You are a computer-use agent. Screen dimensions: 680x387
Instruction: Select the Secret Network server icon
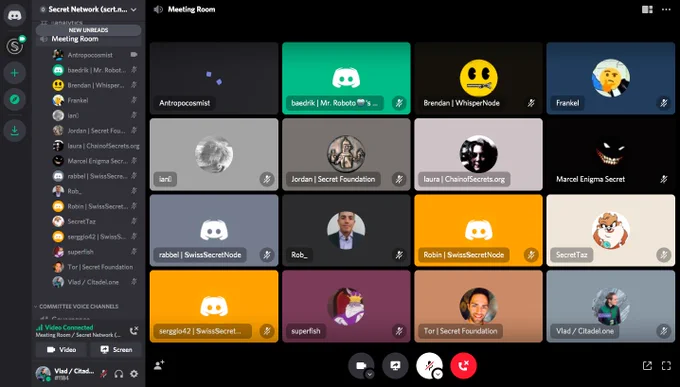tap(15, 46)
